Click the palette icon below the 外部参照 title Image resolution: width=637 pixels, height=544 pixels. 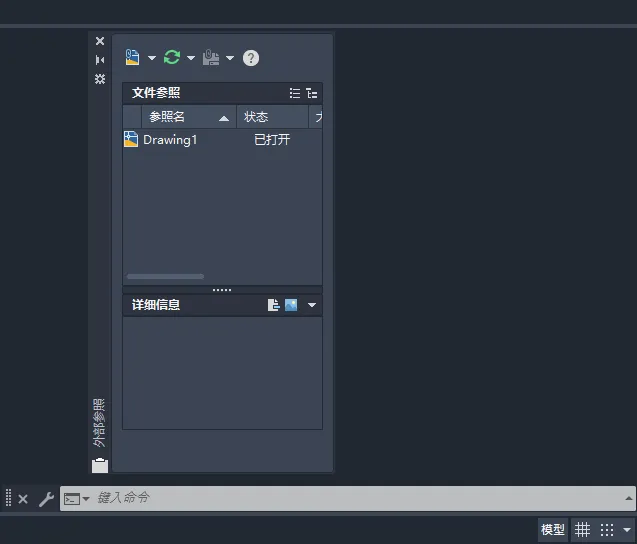click(x=100, y=466)
